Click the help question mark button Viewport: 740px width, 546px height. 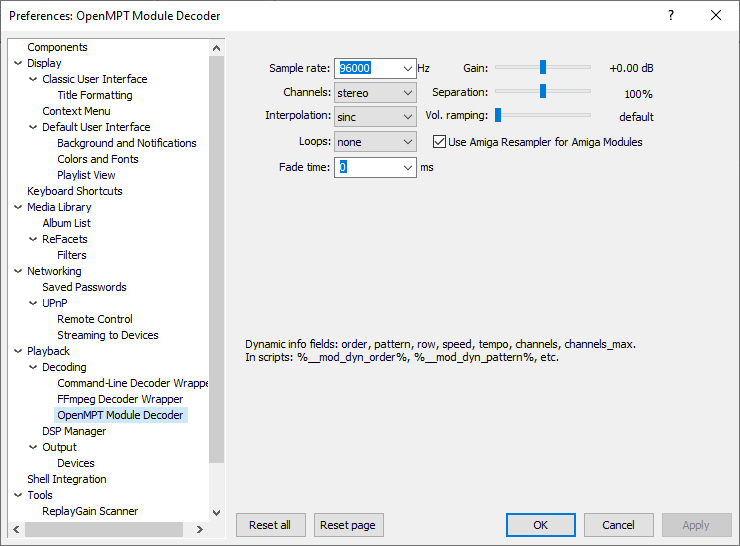click(670, 15)
